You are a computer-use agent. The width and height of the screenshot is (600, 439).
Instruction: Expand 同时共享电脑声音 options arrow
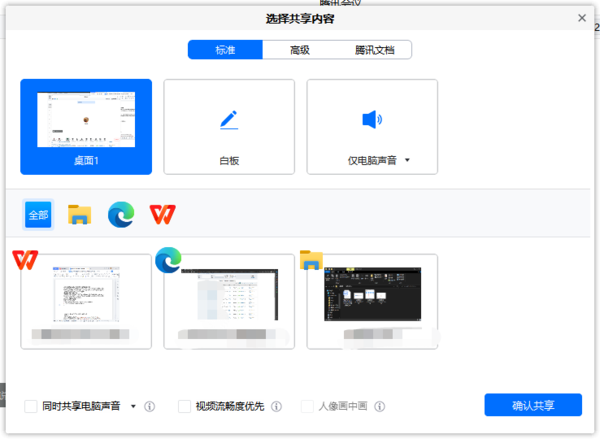[133, 406]
